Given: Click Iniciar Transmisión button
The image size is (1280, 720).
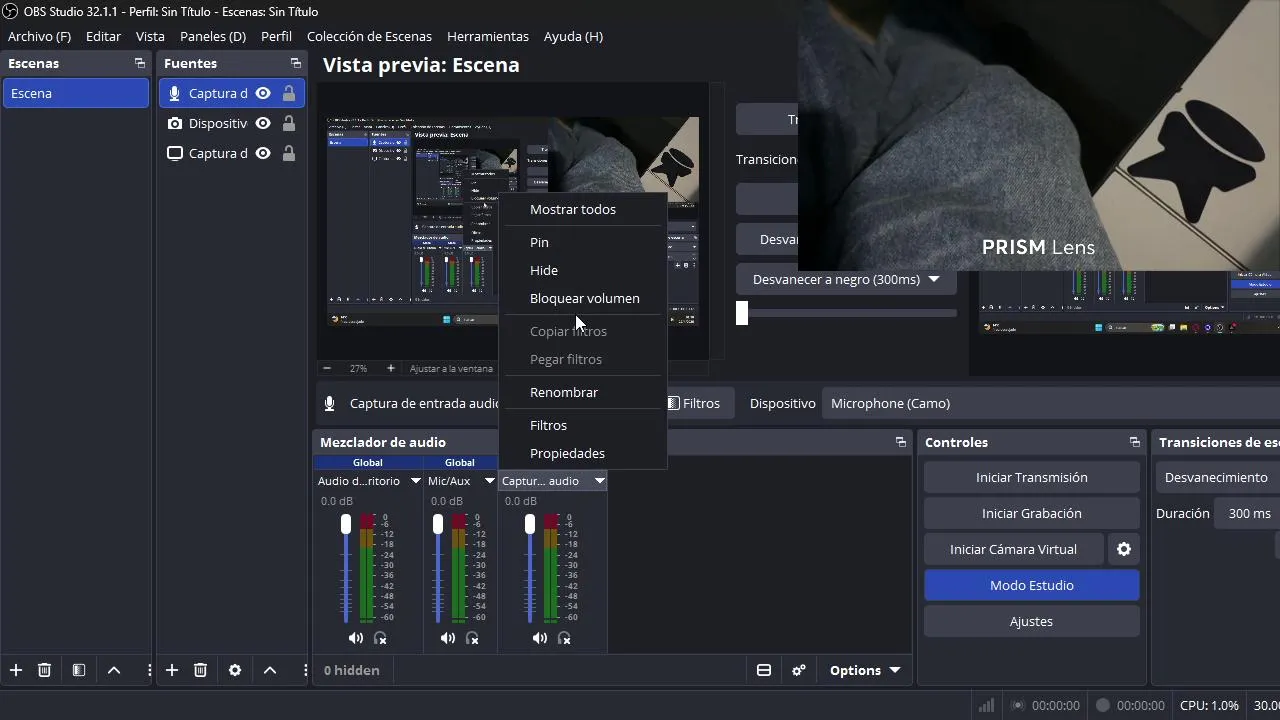Looking at the screenshot, I should click(x=1032, y=477).
